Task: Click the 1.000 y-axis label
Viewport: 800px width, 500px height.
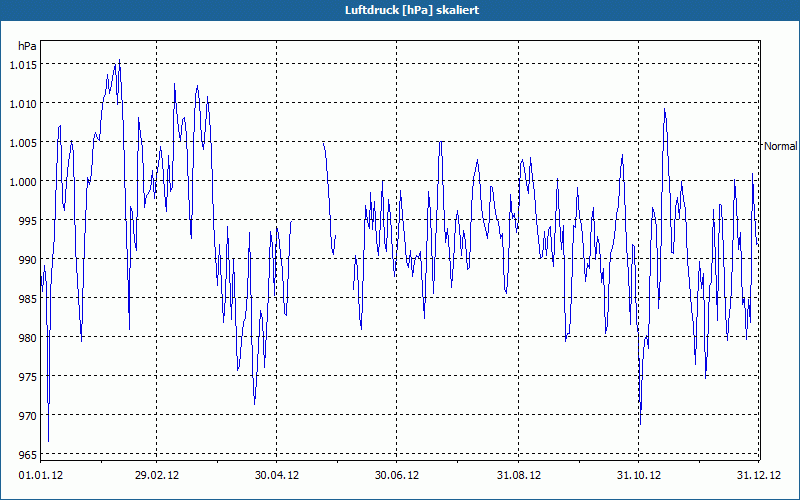Action: [23, 182]
